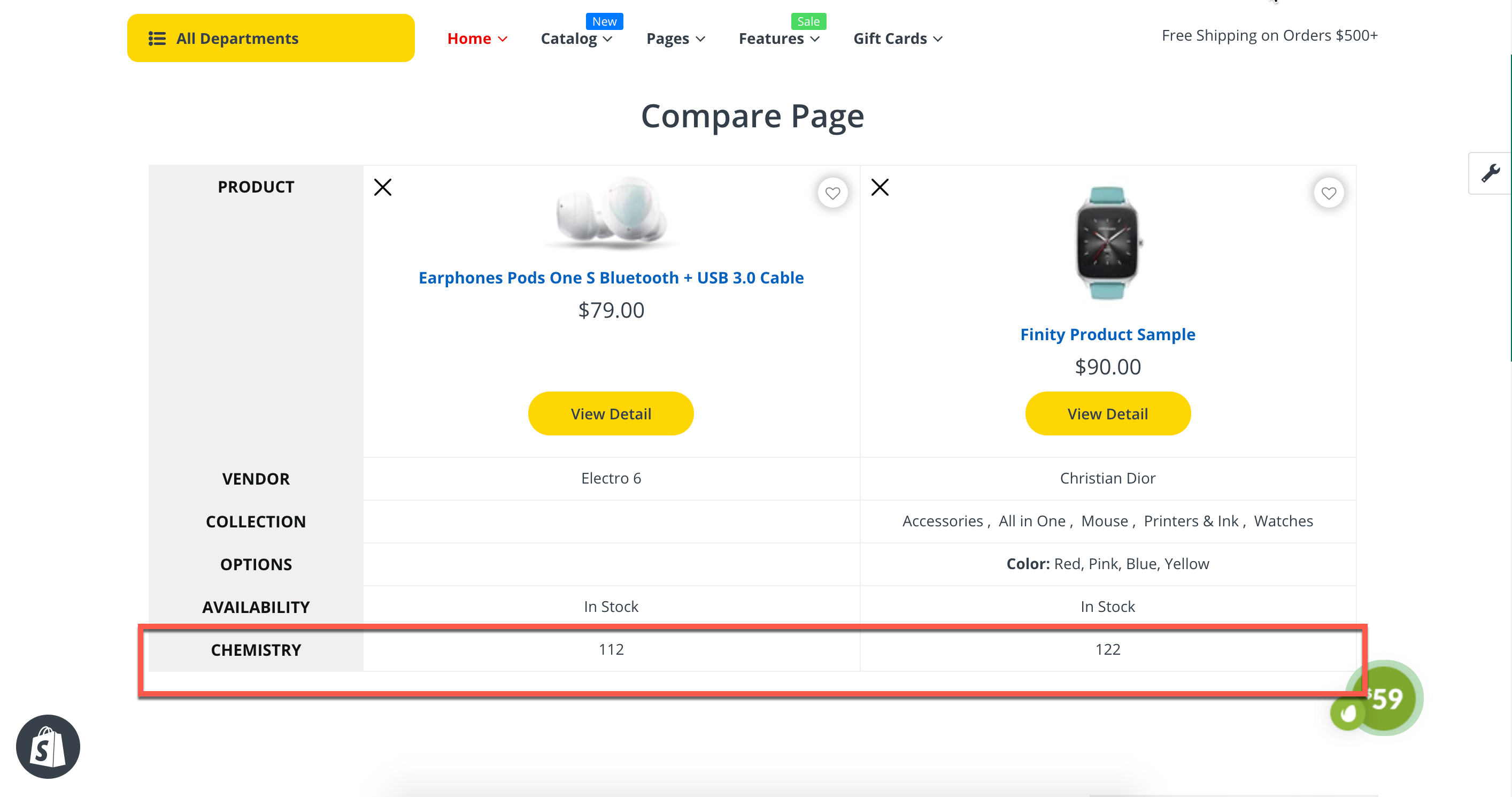The image size is (1512, 797).
Task: Expand the Catalog menu dropdown
Action: (576, 39)
